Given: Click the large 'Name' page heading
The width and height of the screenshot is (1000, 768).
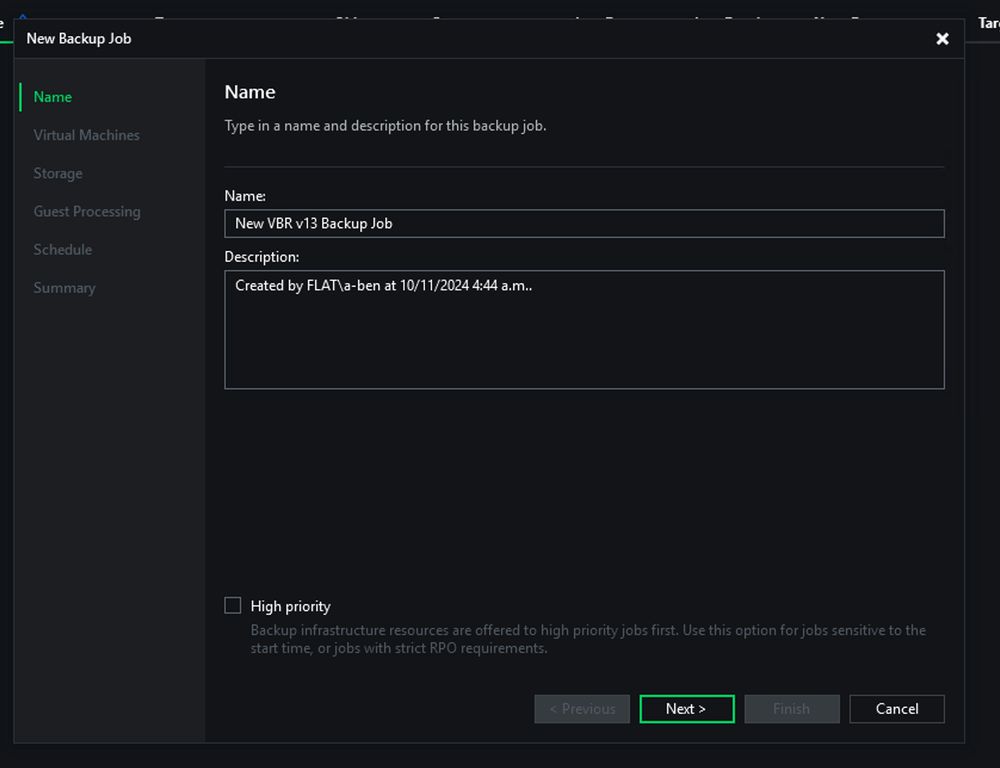Looking at the screenshot, I should coord(250,92).
